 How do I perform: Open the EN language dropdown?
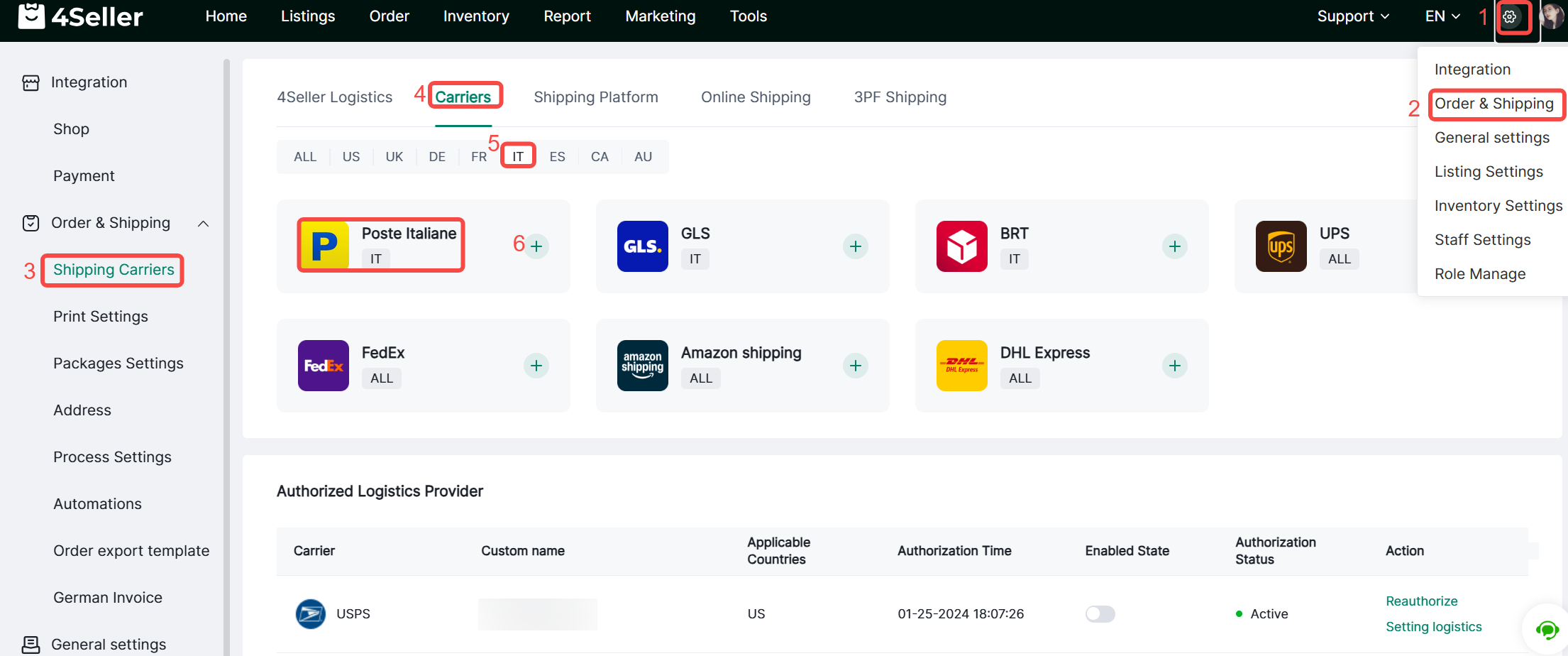[1442, 16]
